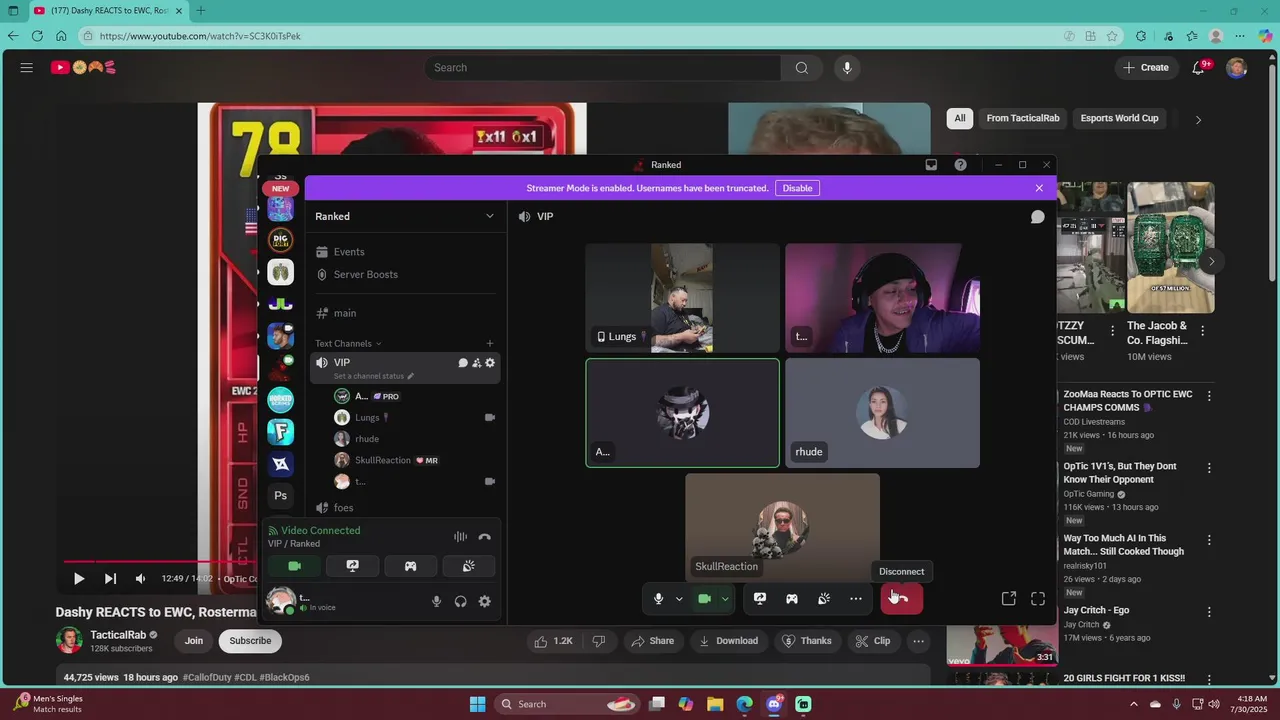Mute mic in the Discord user panel
Image resolution: width=1280 pixels, height=720 pixels.
436,601
